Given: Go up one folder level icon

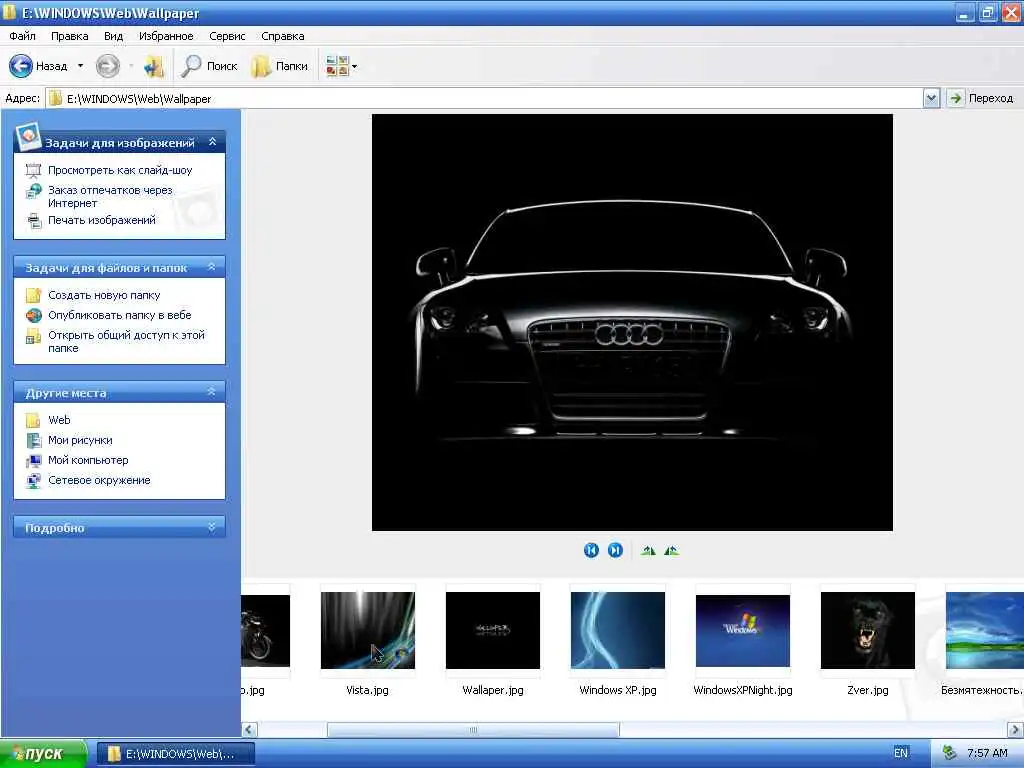Looking at the screenshot, I should 154,66.
